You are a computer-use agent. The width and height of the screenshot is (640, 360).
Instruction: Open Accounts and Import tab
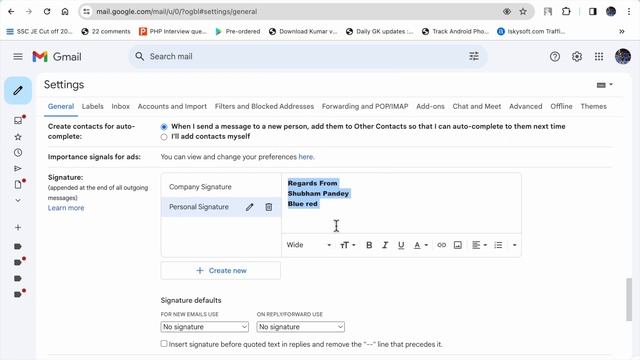point(172,106)
